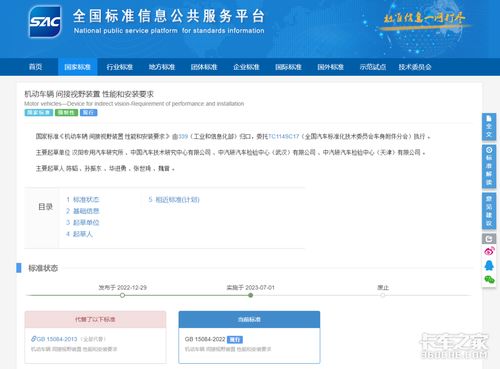Select the 行业标准 nav tab
Image resolution: width=500 pixels, height=369 pixels.
click(120, 67)
